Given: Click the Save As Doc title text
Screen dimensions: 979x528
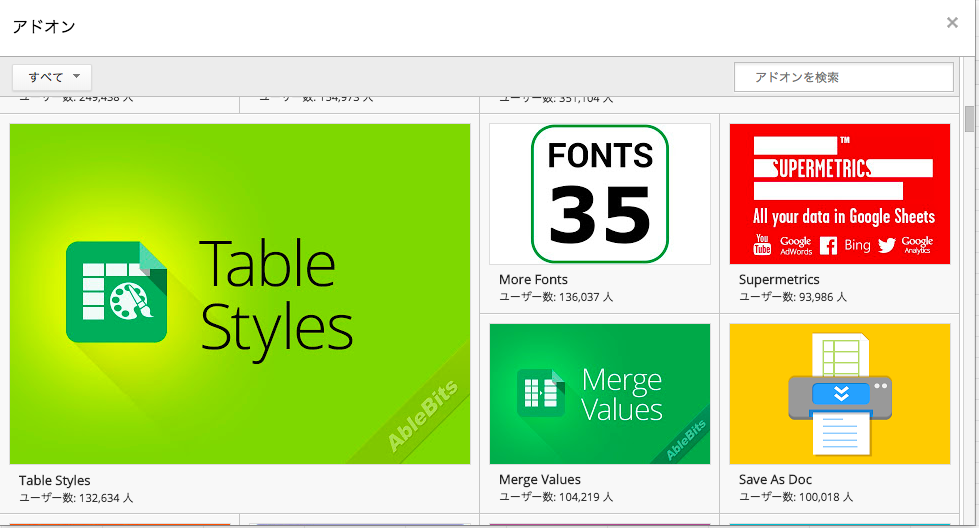Looking at the screenshot, I should [775, 479].
